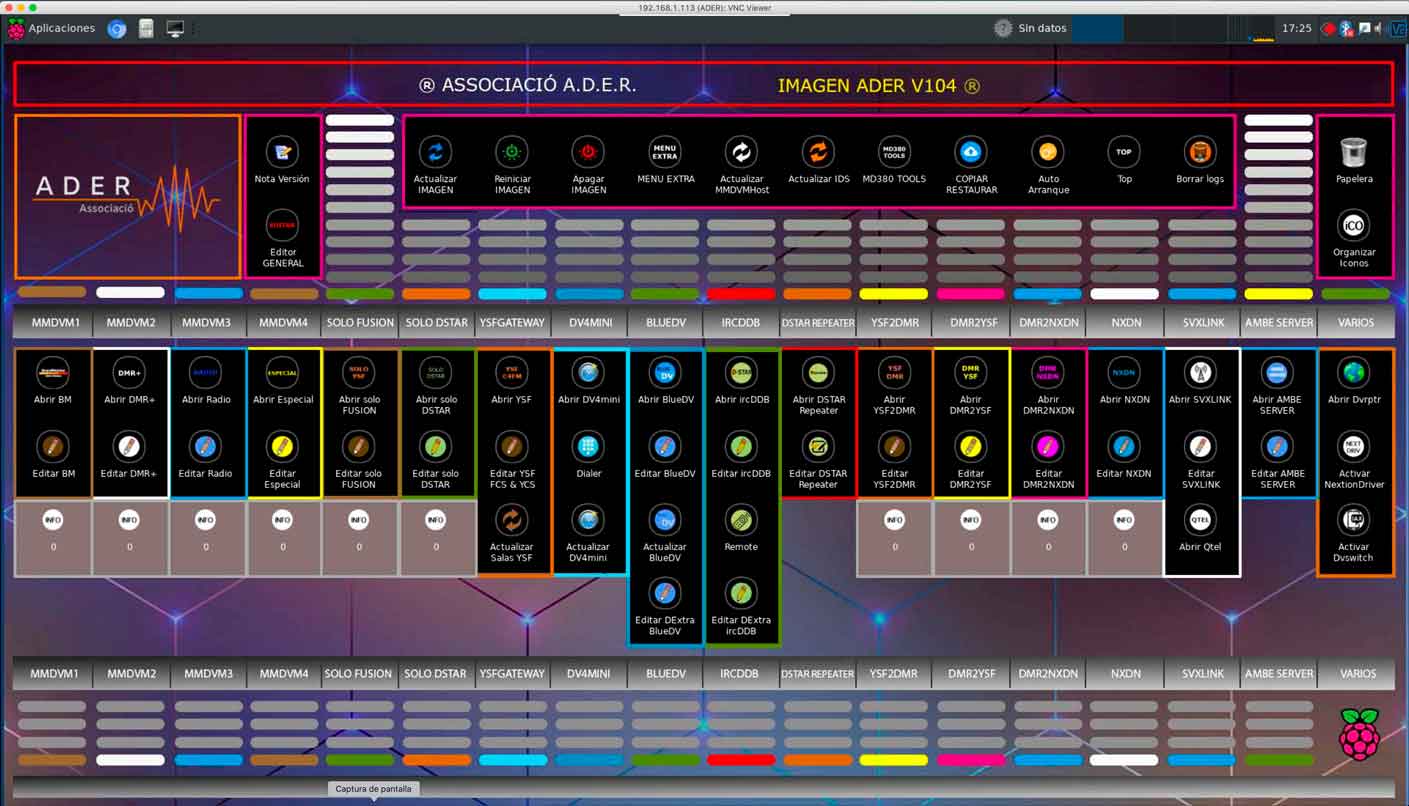1409x806 pixels.
Task: Click Activar NextionDriver
Action: [1353, 447]
